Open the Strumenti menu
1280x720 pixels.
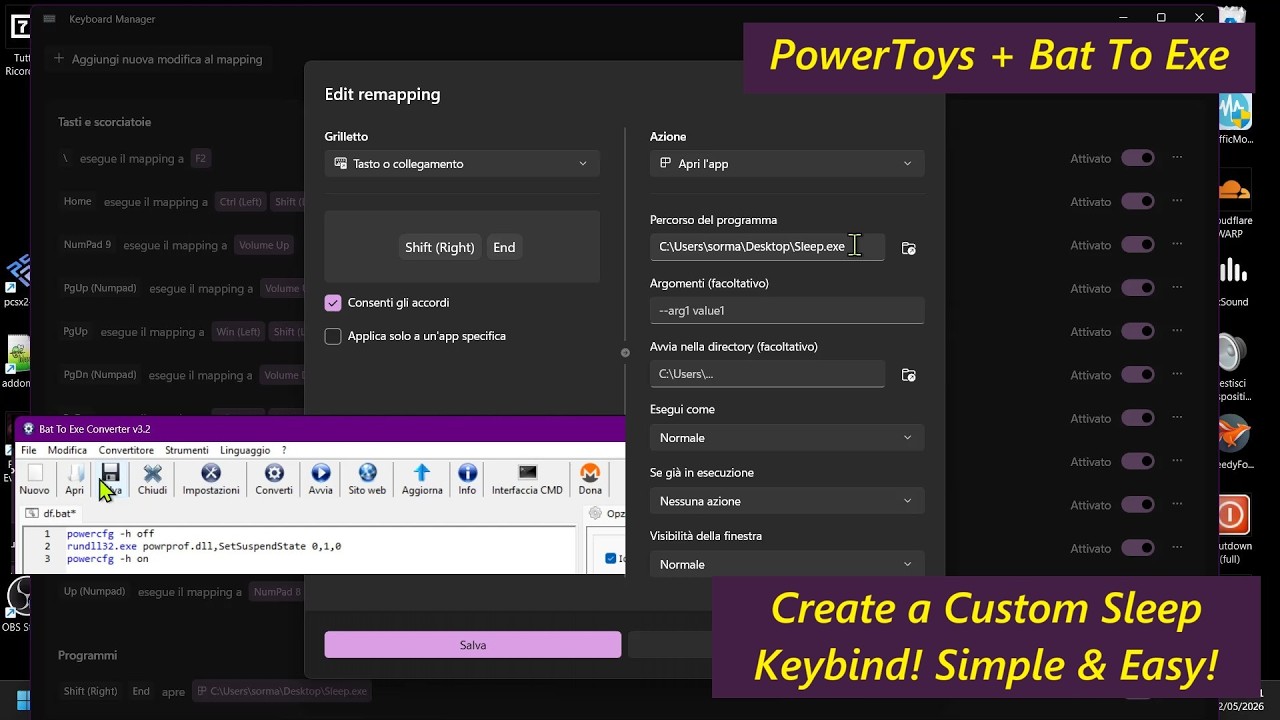click(x=187, y=450)
